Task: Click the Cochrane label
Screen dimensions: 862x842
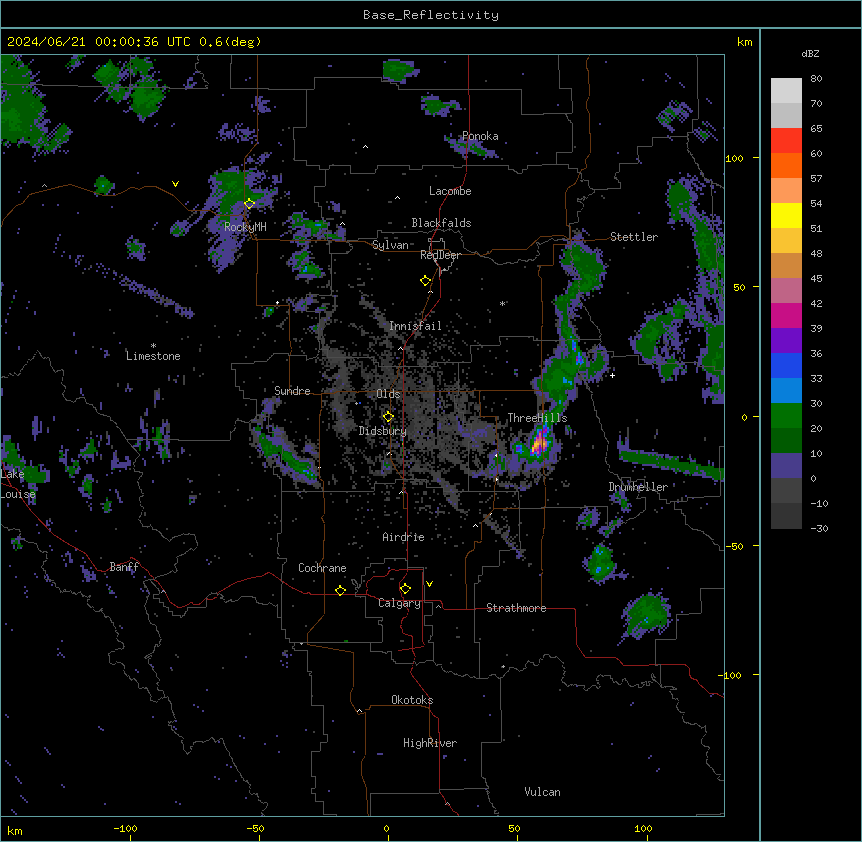Action: (x=322, y=568)
